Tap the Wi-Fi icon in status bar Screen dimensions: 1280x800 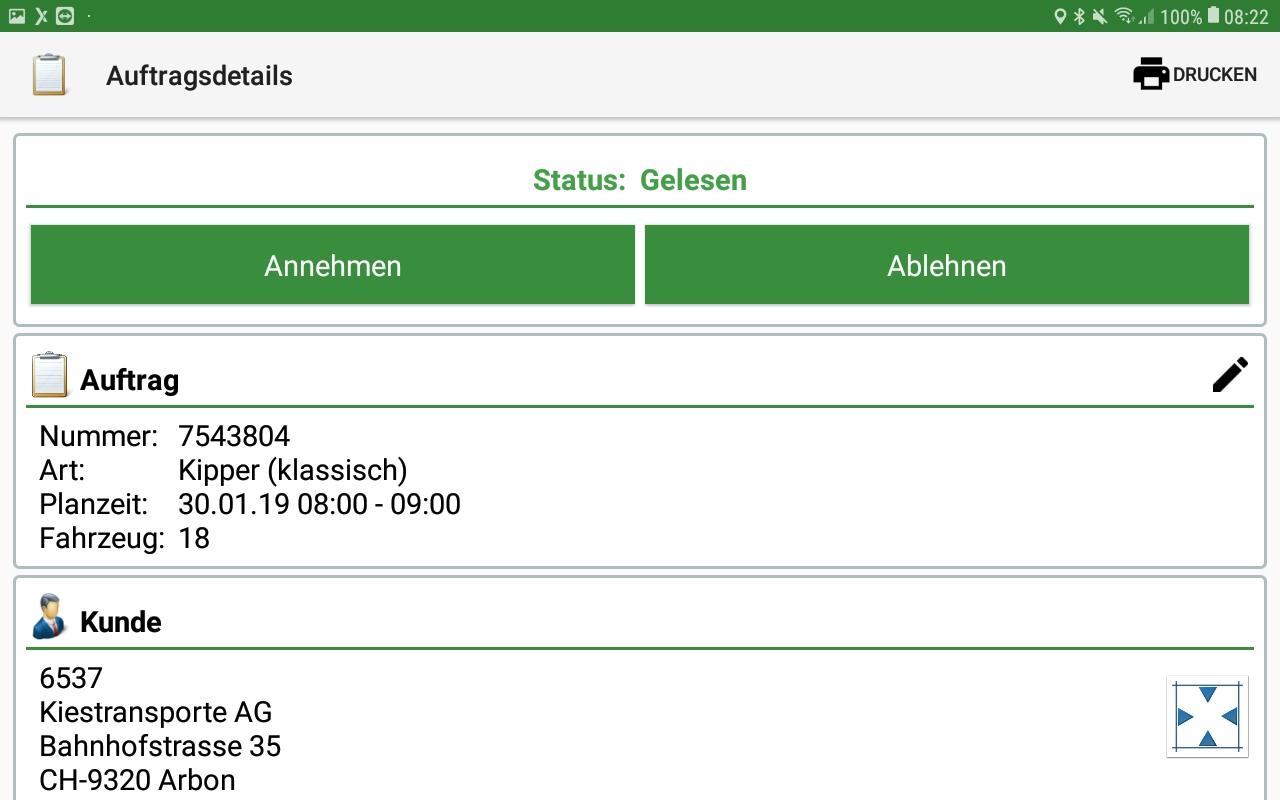1123,16
